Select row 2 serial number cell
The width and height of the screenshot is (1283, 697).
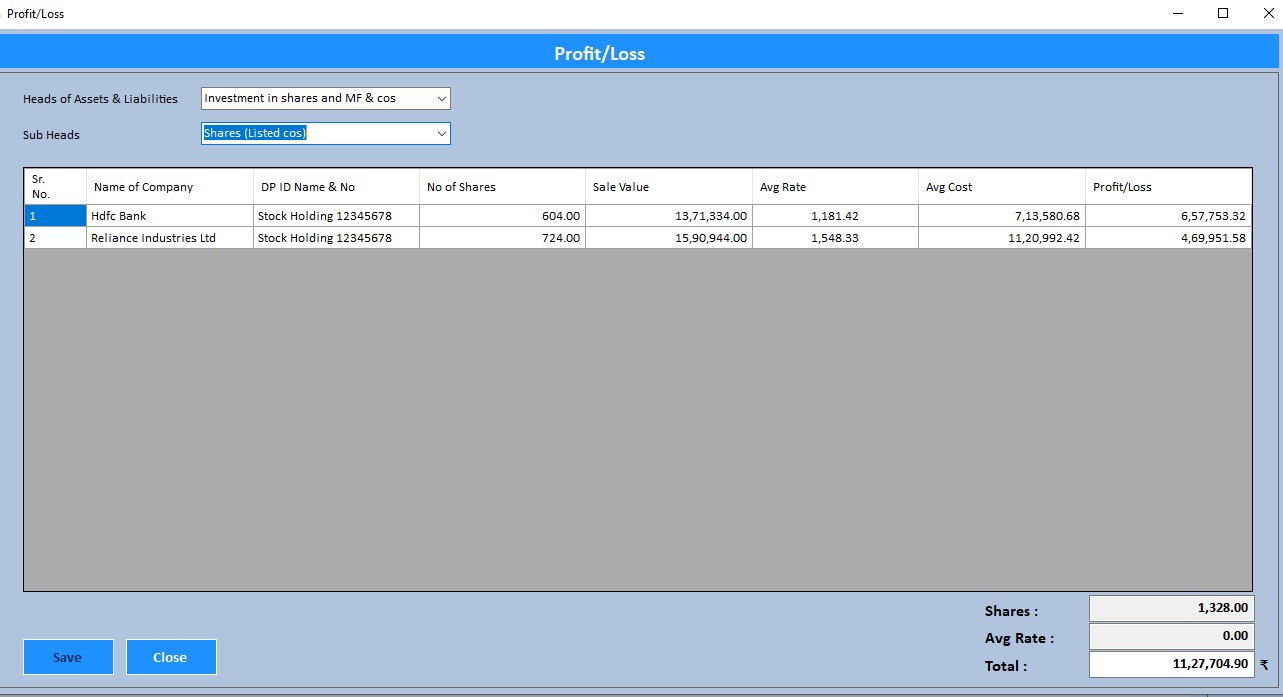click(55, 238)
